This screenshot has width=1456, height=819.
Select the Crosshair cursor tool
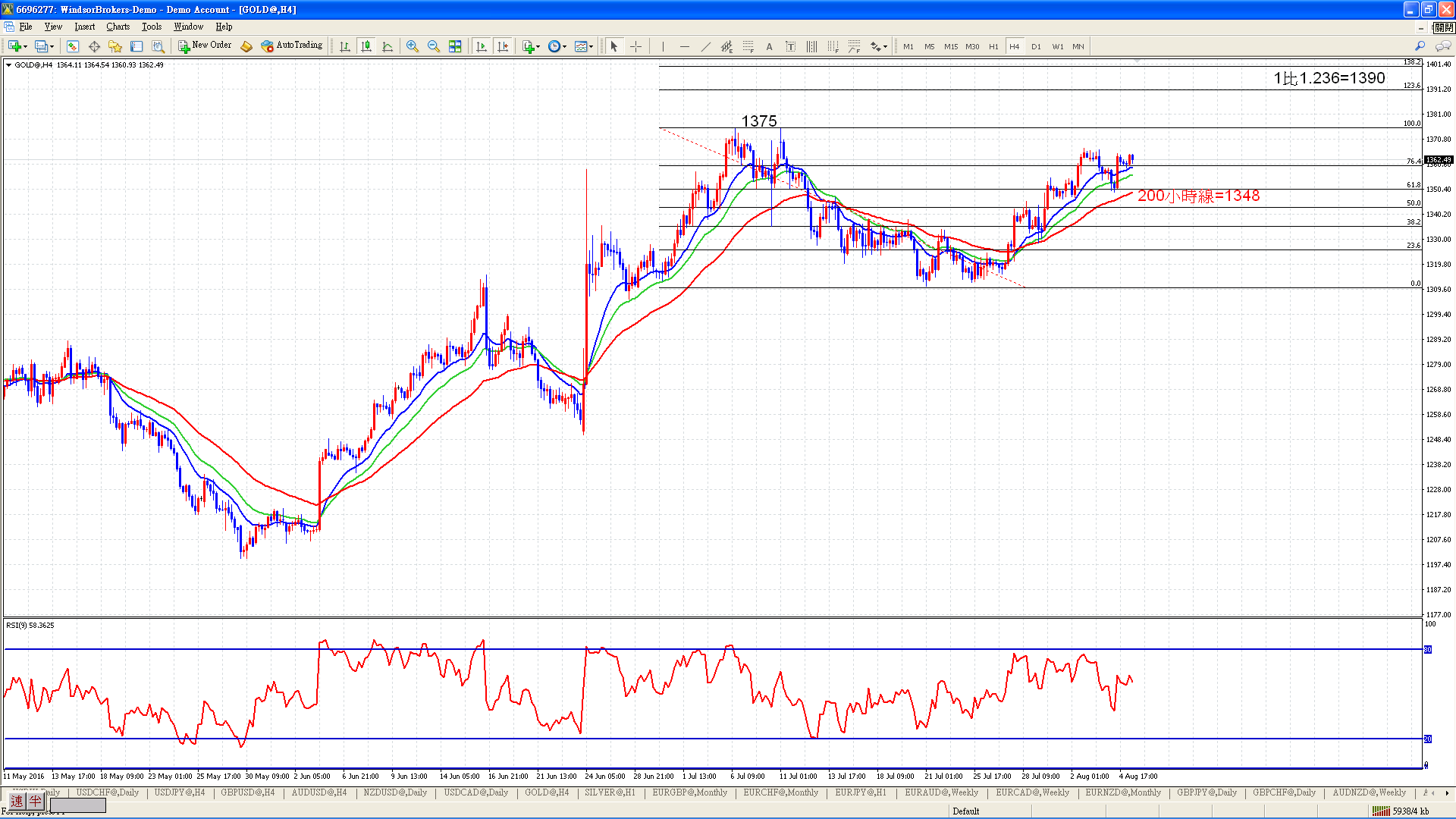coord(635,46)
